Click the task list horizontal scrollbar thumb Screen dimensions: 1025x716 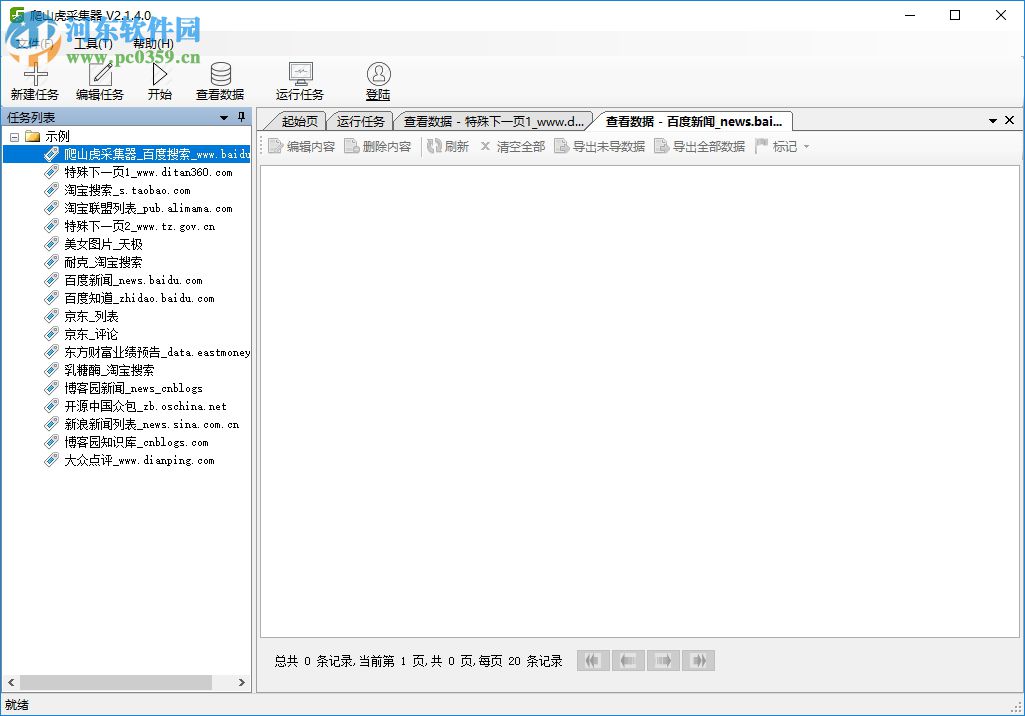pyautogui.click(x=116, y=682)
